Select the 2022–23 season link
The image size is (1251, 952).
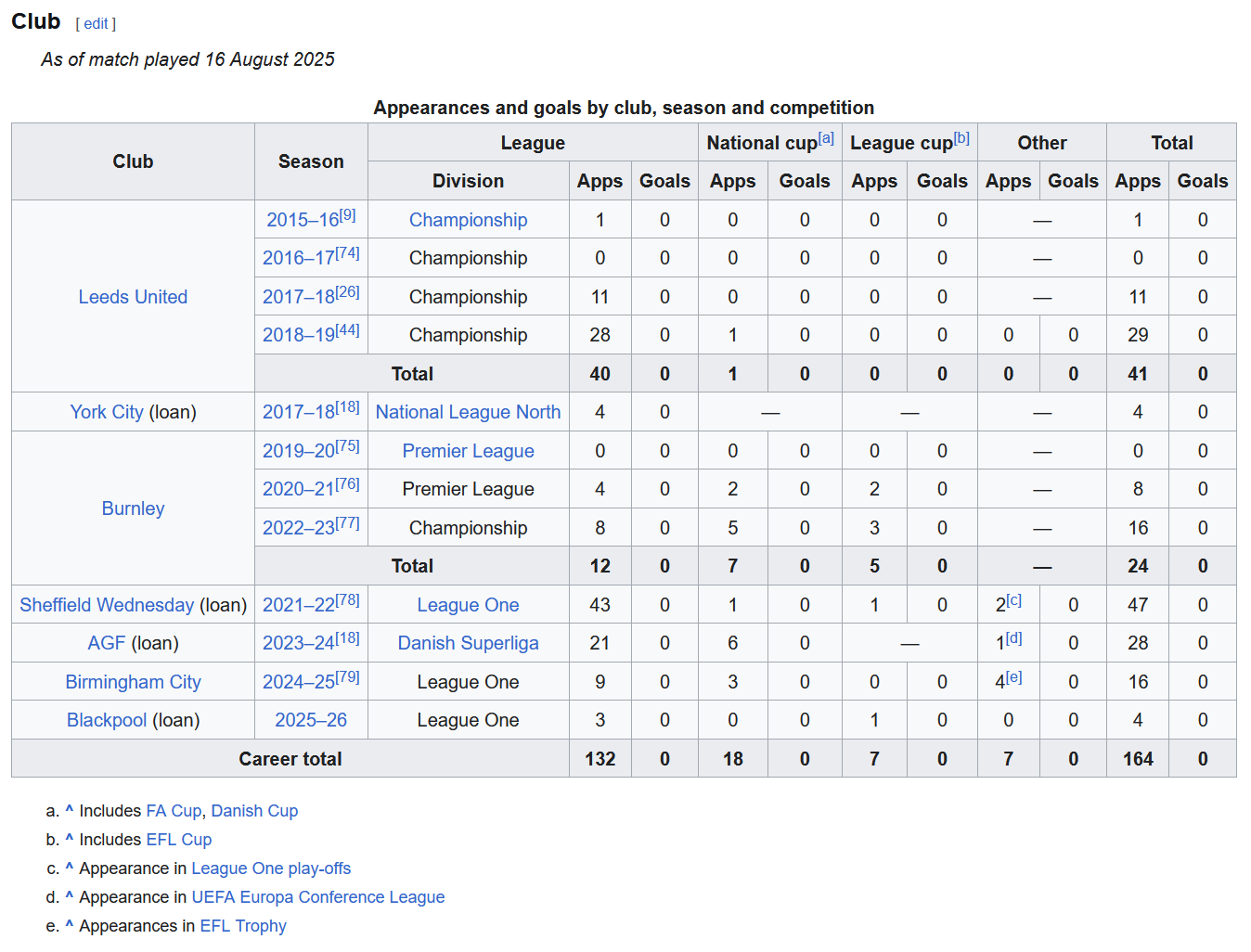coord(298,528)
